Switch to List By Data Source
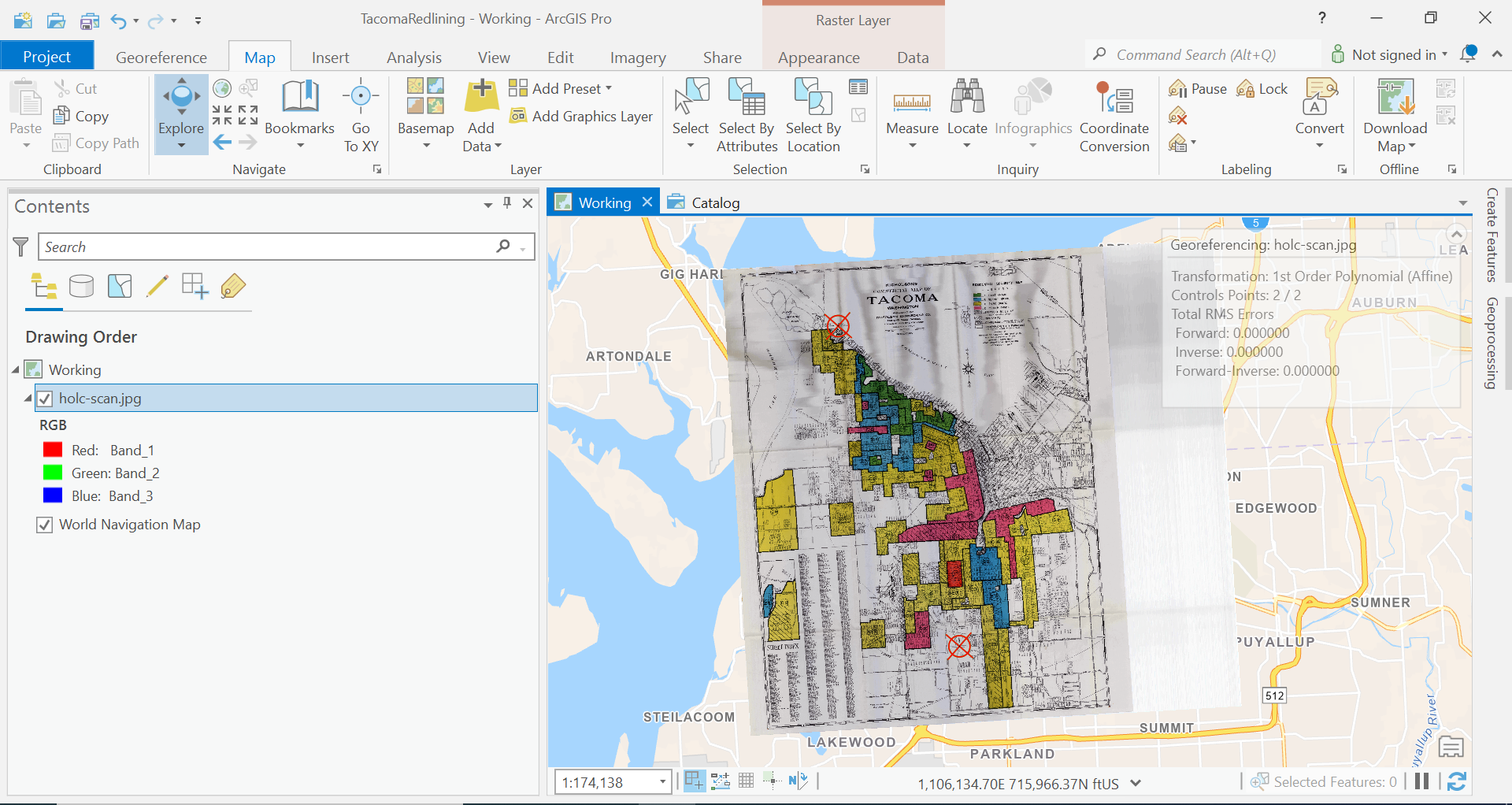Screen dimensions: 1512x805 (81, 286)
